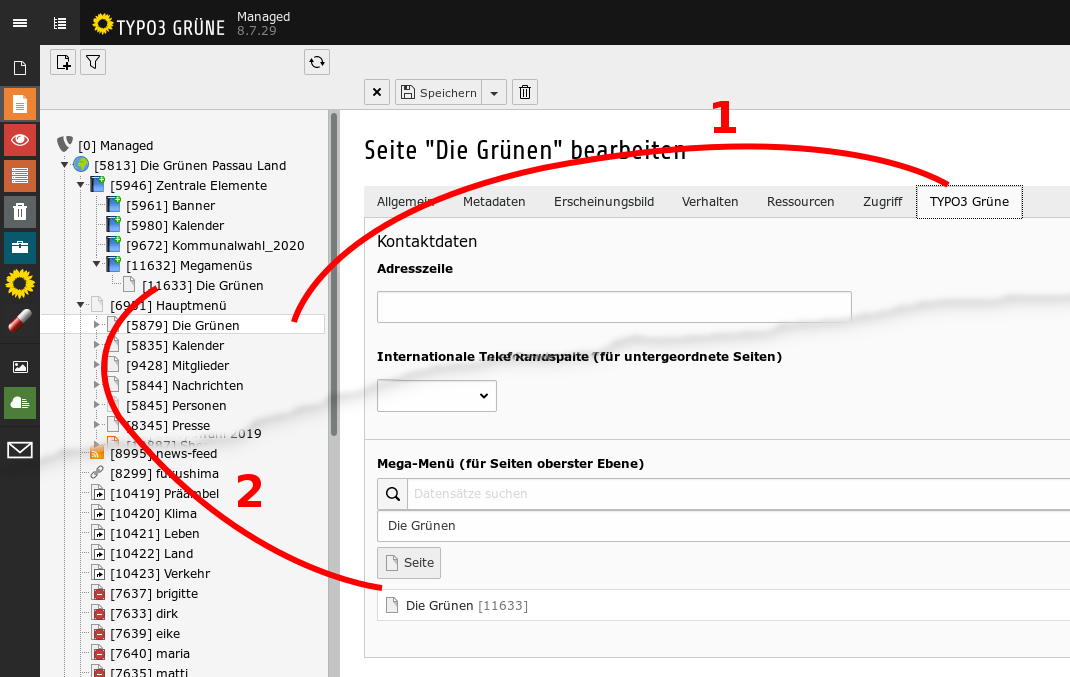1070x677 pixels.
Task: Select [10421] Leben shortcut page
Action: (154, 534)
